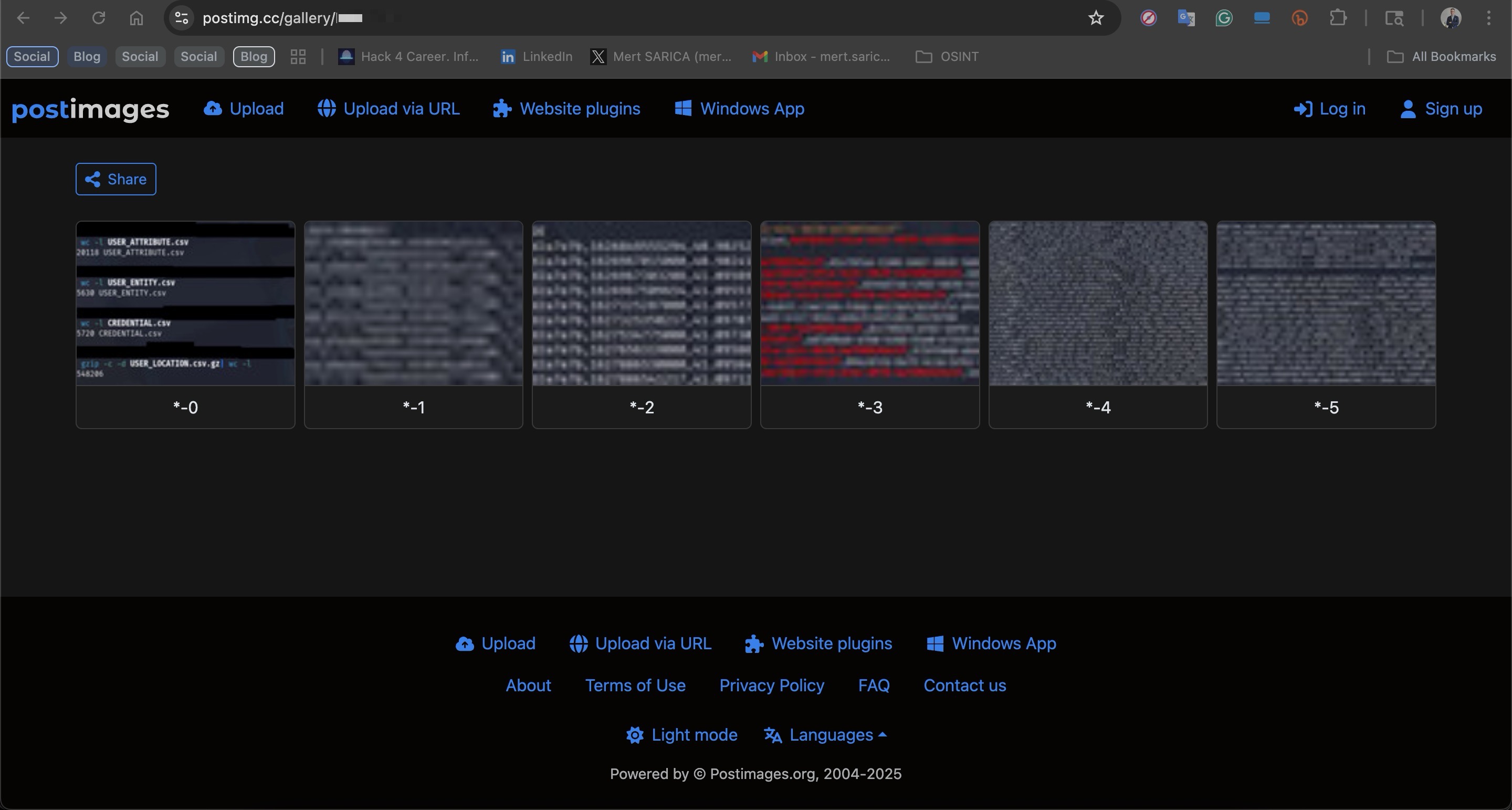The height and width of the screenshot is (810, 1512).
Task: Reload the page with the refresh icon
Action: (x=99, y=18)
